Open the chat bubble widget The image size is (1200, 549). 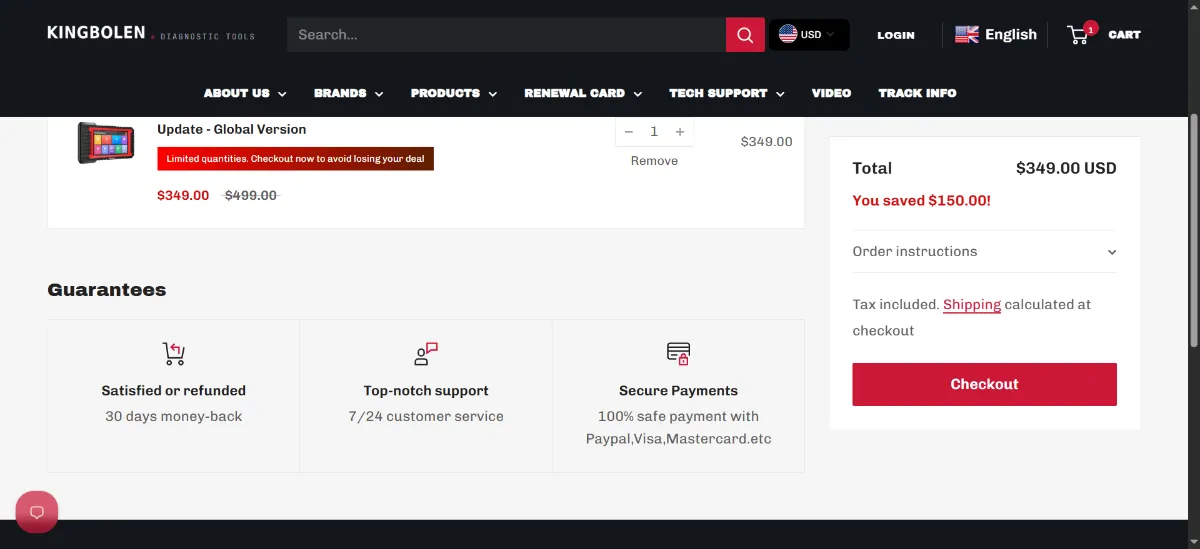(x=37, y=512)
